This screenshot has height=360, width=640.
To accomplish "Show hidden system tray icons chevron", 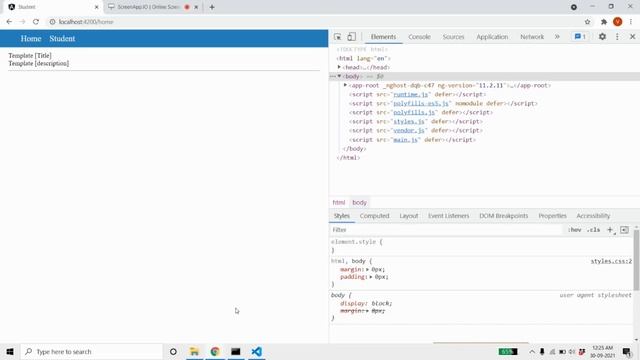I will click(x=532, y=351).
